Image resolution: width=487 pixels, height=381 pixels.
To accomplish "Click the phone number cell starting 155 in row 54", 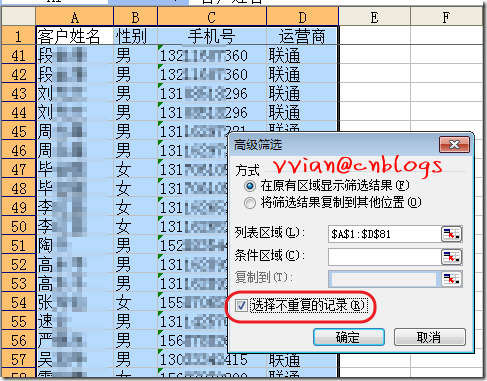I will point(192,302).
